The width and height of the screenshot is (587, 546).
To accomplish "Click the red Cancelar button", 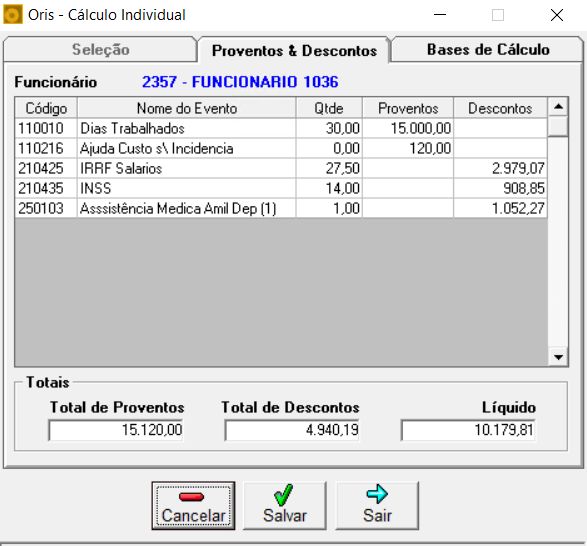I will 193,506.
